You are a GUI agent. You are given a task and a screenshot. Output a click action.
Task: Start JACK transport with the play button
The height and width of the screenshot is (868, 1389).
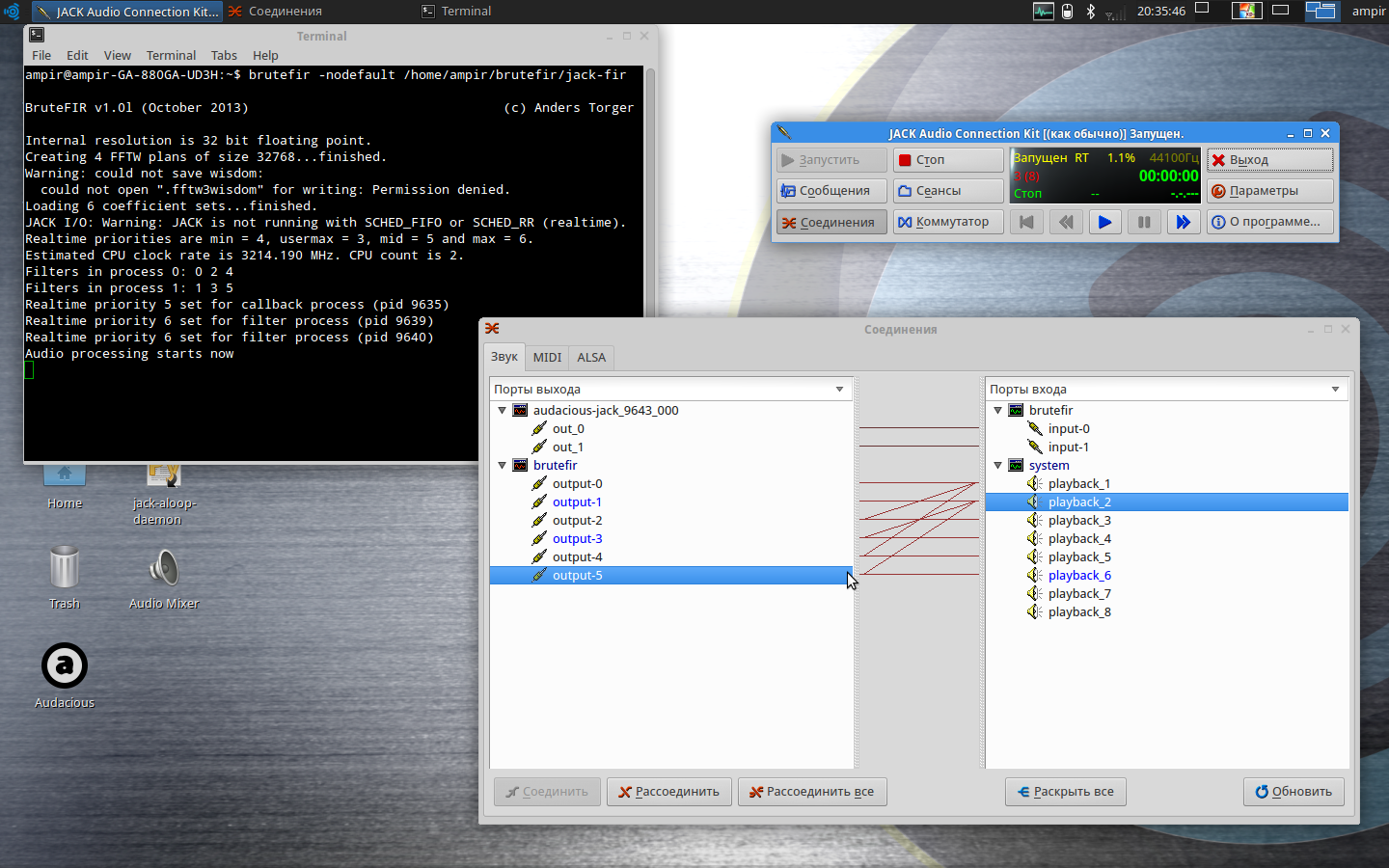1104,222
